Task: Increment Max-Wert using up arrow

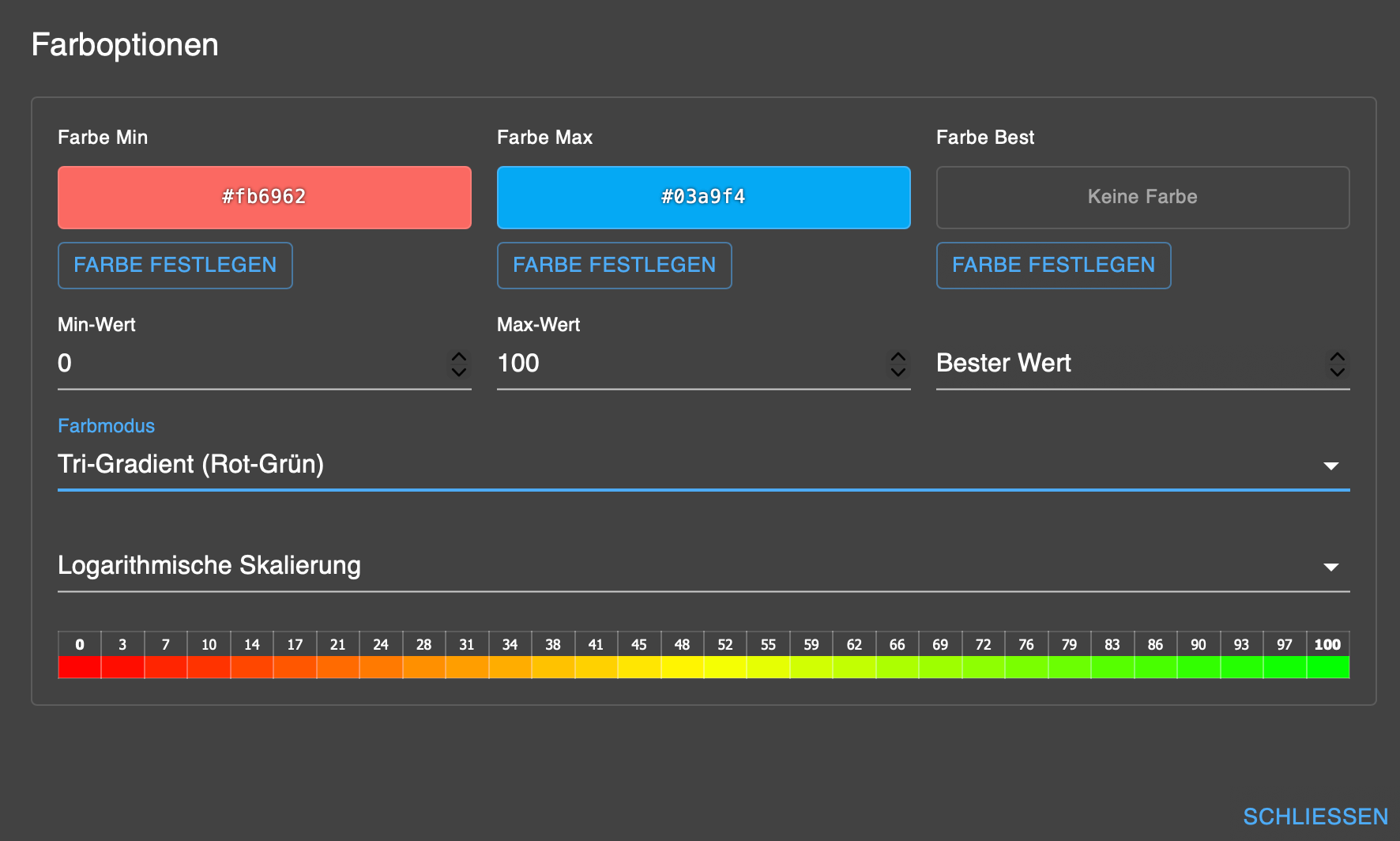Action: click(x=898, y=356)
